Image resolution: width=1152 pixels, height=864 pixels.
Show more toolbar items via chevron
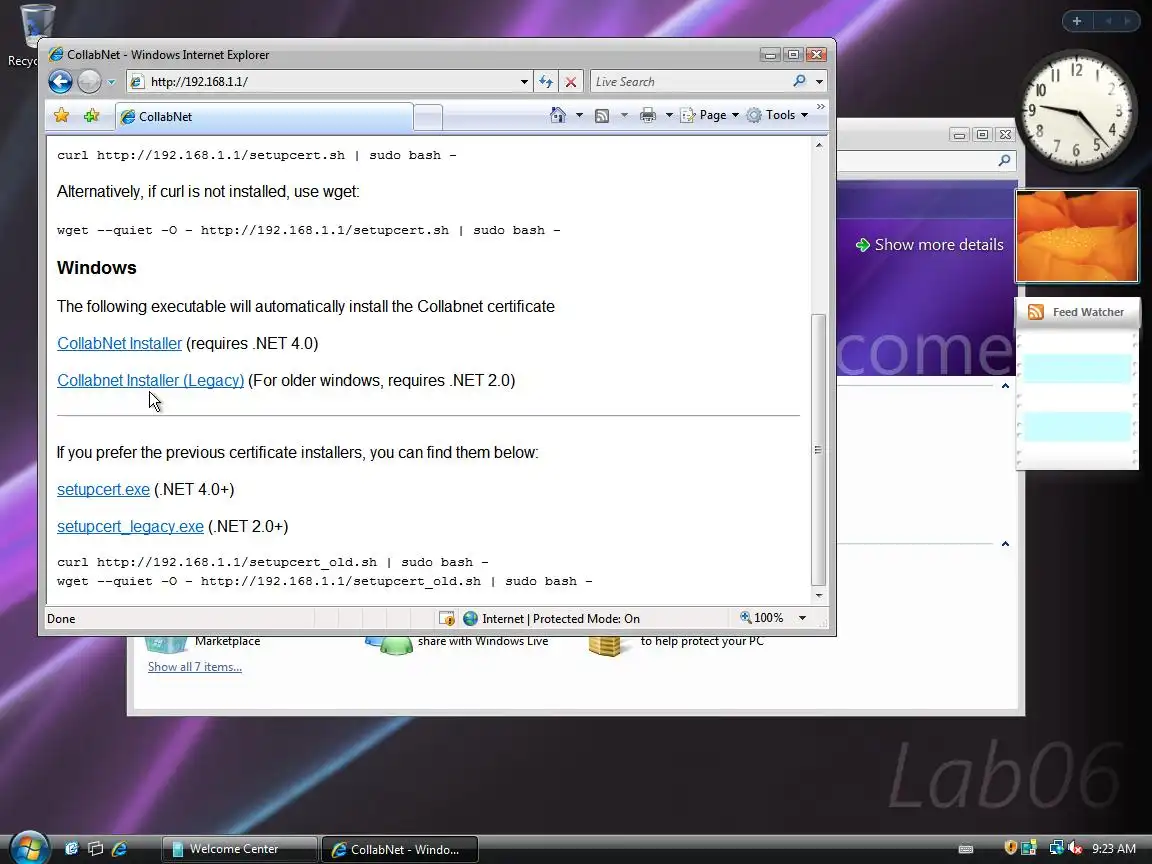[x=821, y=107]
